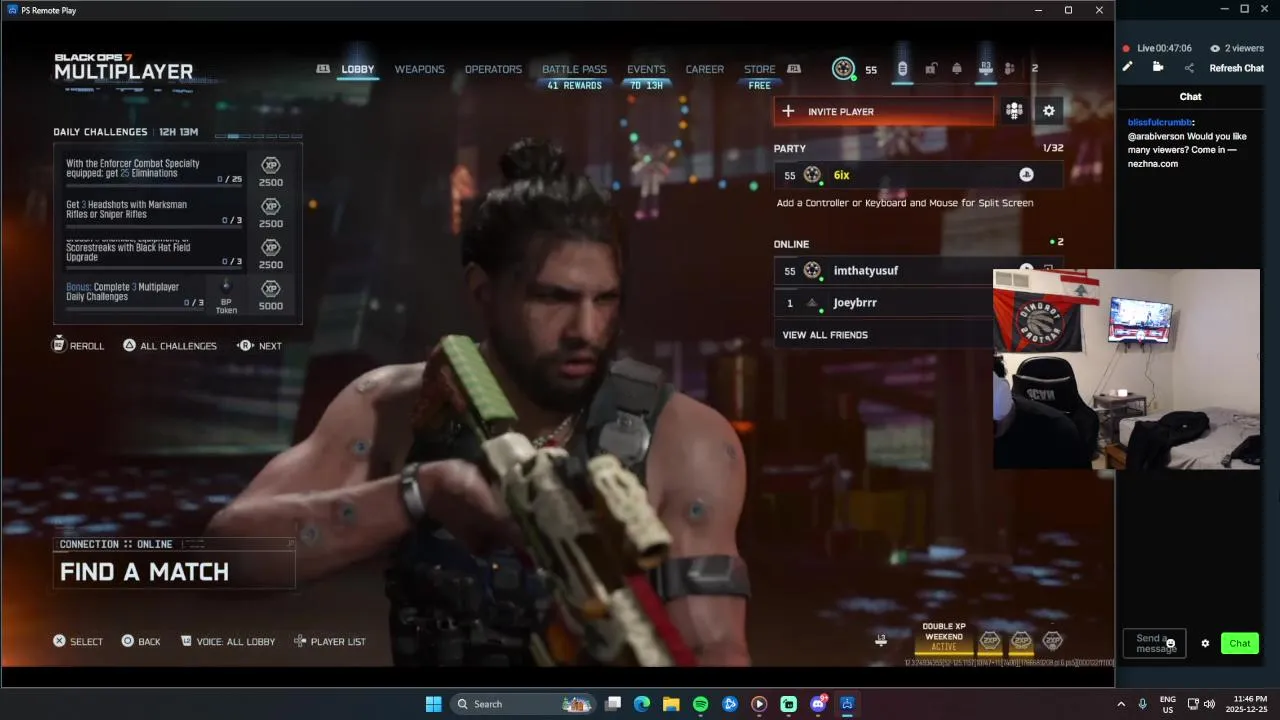
Task: Open File Explorer from the taskbar
Action: tap(671, 704)
